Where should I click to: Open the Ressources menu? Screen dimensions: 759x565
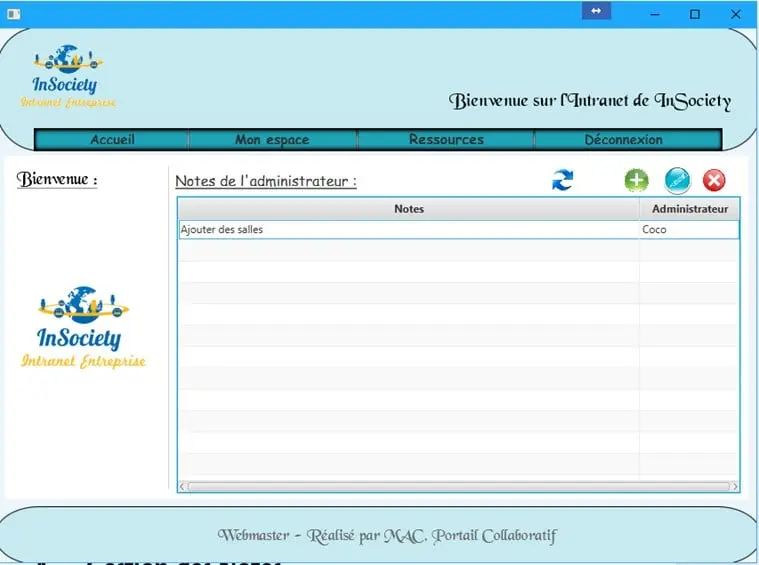click(x=446, y=140)
